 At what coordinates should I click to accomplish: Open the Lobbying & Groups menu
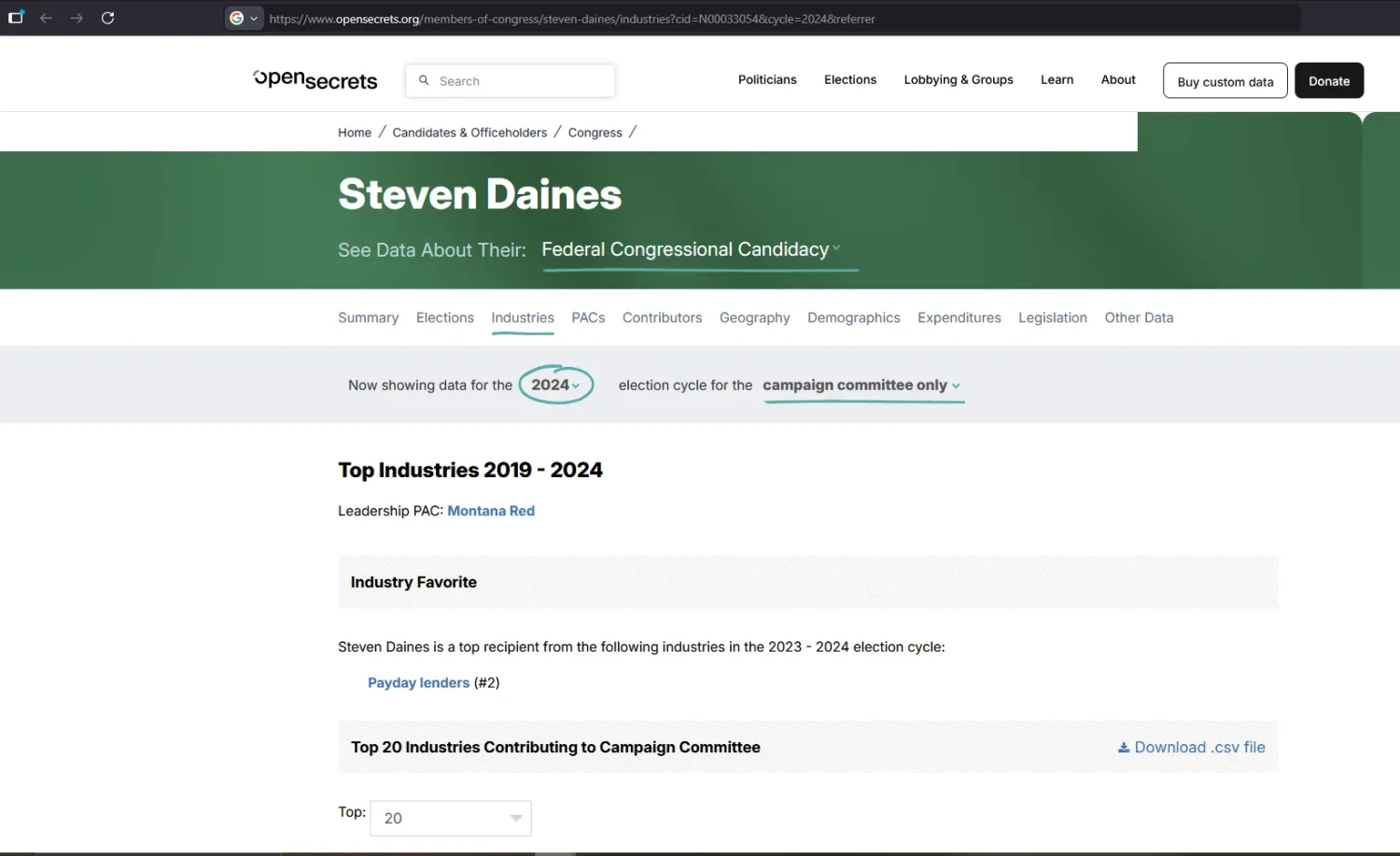959,80
